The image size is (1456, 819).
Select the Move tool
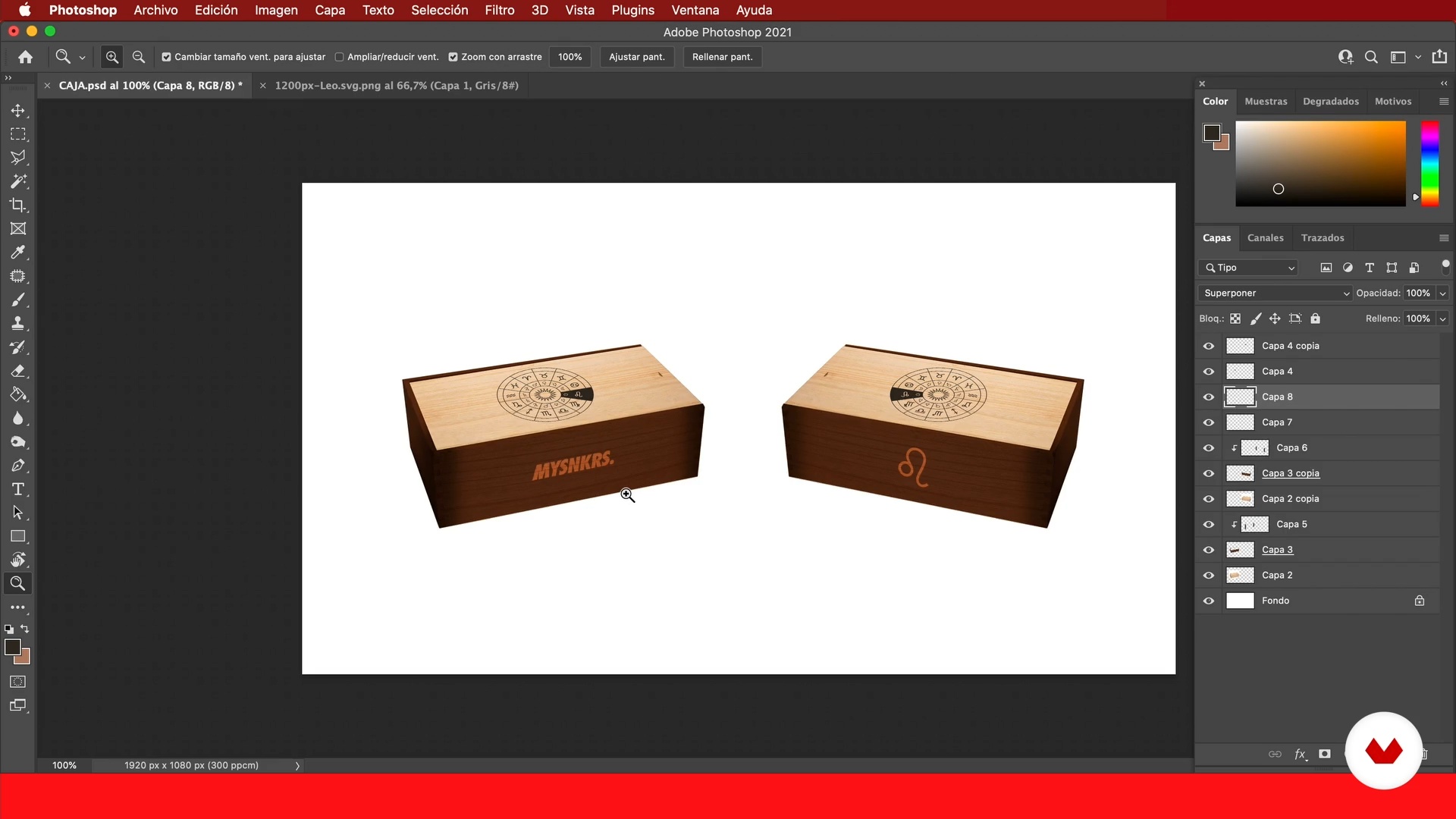click(x=18, y=111)
